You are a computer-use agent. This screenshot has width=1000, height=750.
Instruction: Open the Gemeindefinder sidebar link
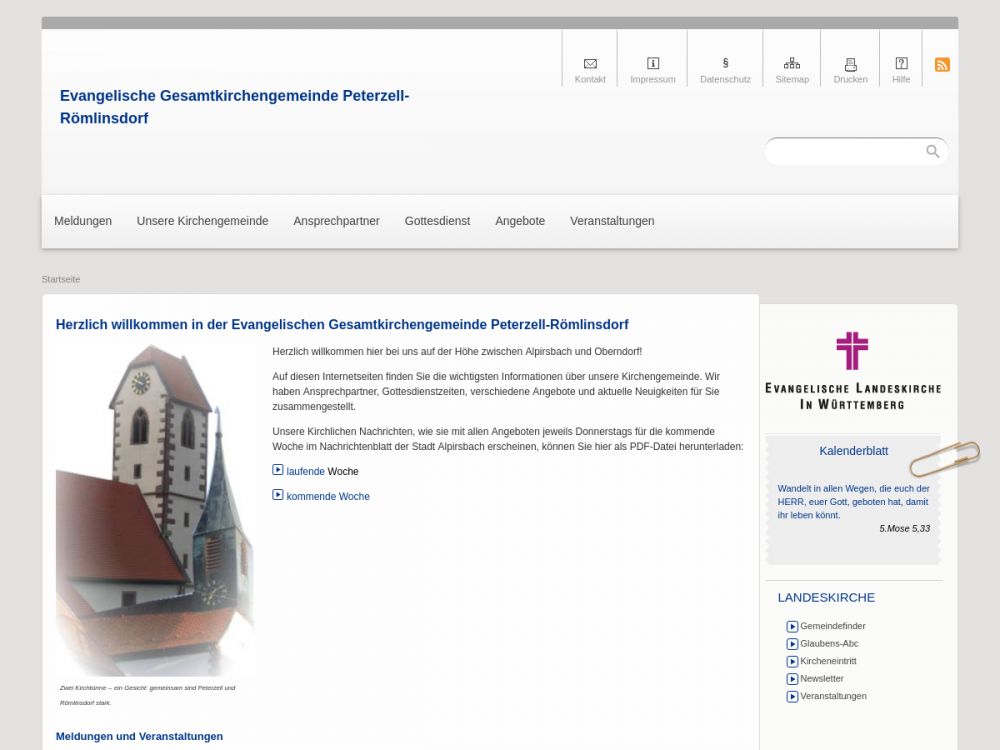[x=832, y=626]
